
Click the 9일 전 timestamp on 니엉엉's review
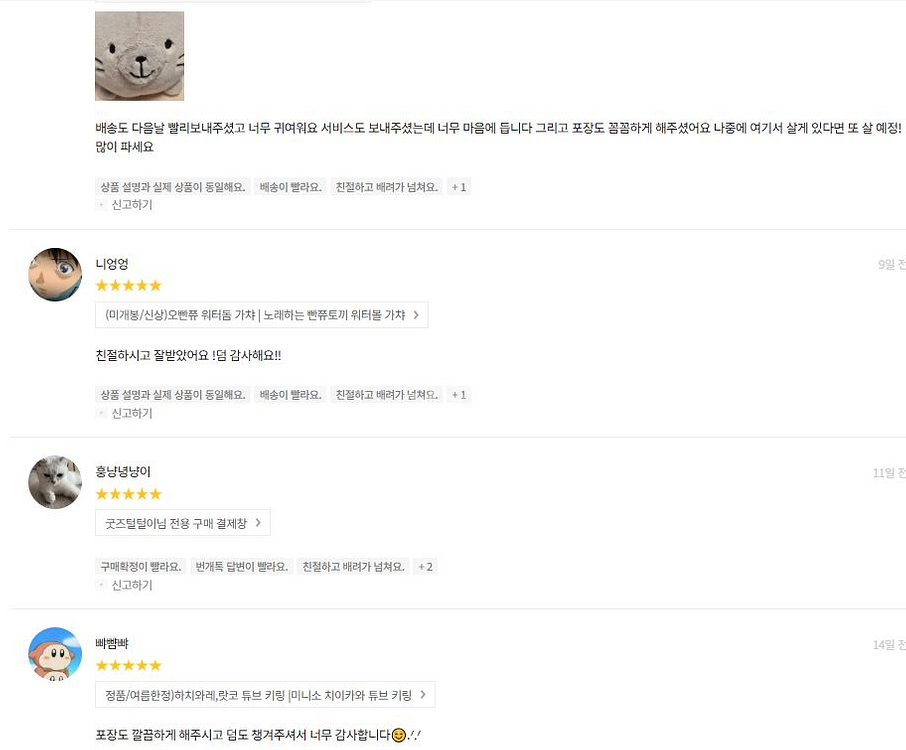[x=888, y=264]
